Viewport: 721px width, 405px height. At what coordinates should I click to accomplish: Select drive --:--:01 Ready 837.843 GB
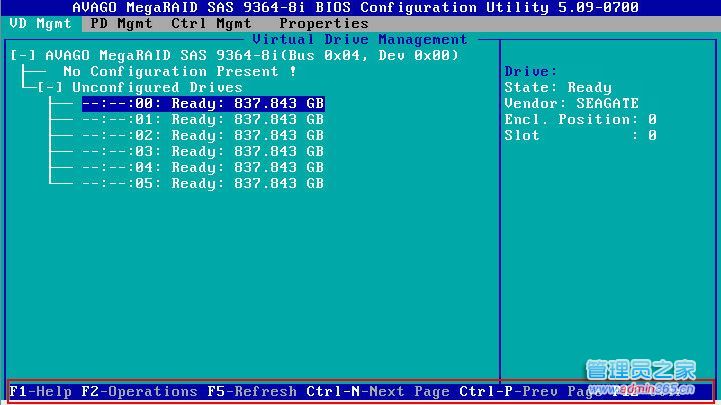coord(203,120)
